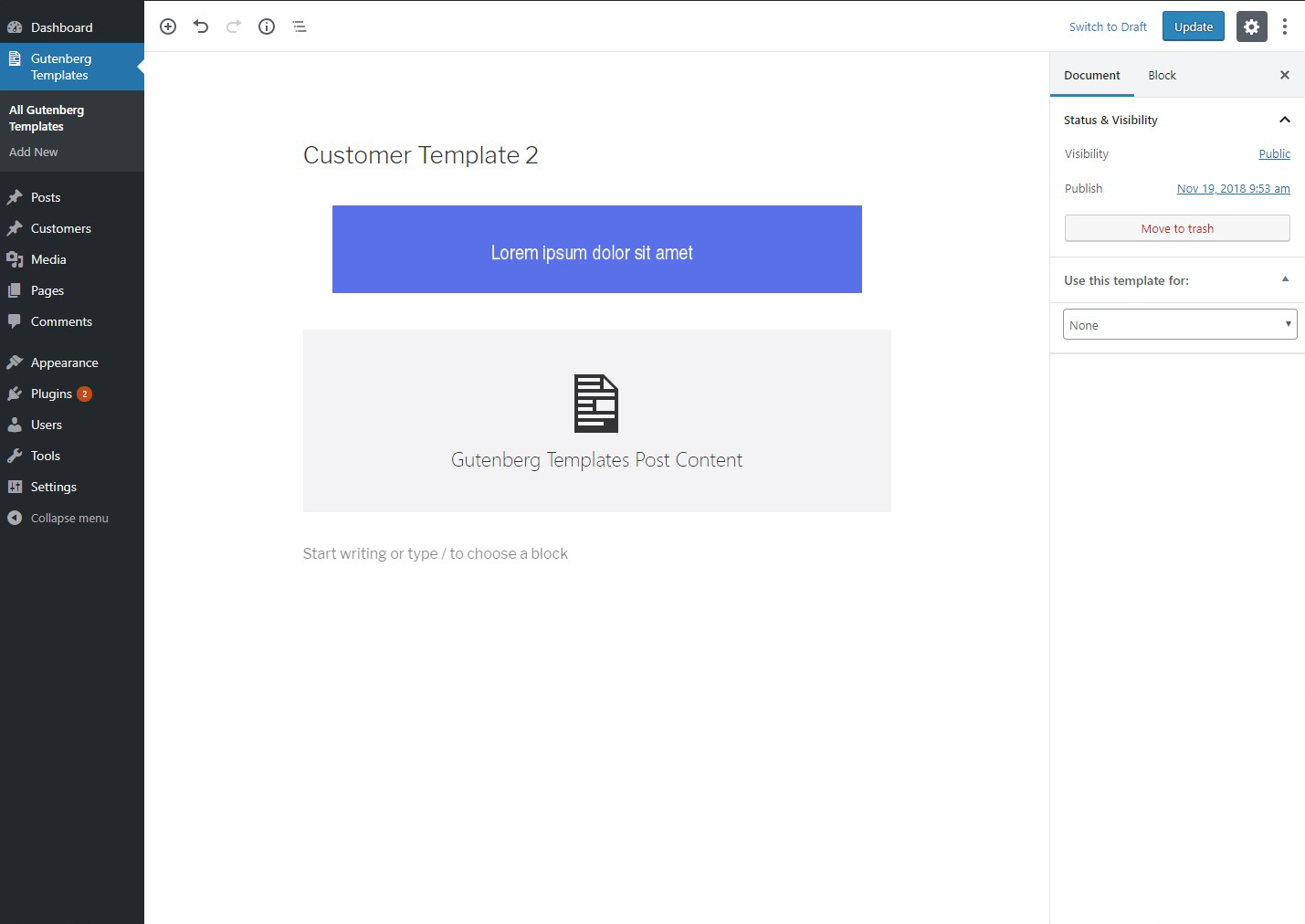Click the Settings sliders icon
The width and height of the screenshot is (1305, 924).
point(15,487)
